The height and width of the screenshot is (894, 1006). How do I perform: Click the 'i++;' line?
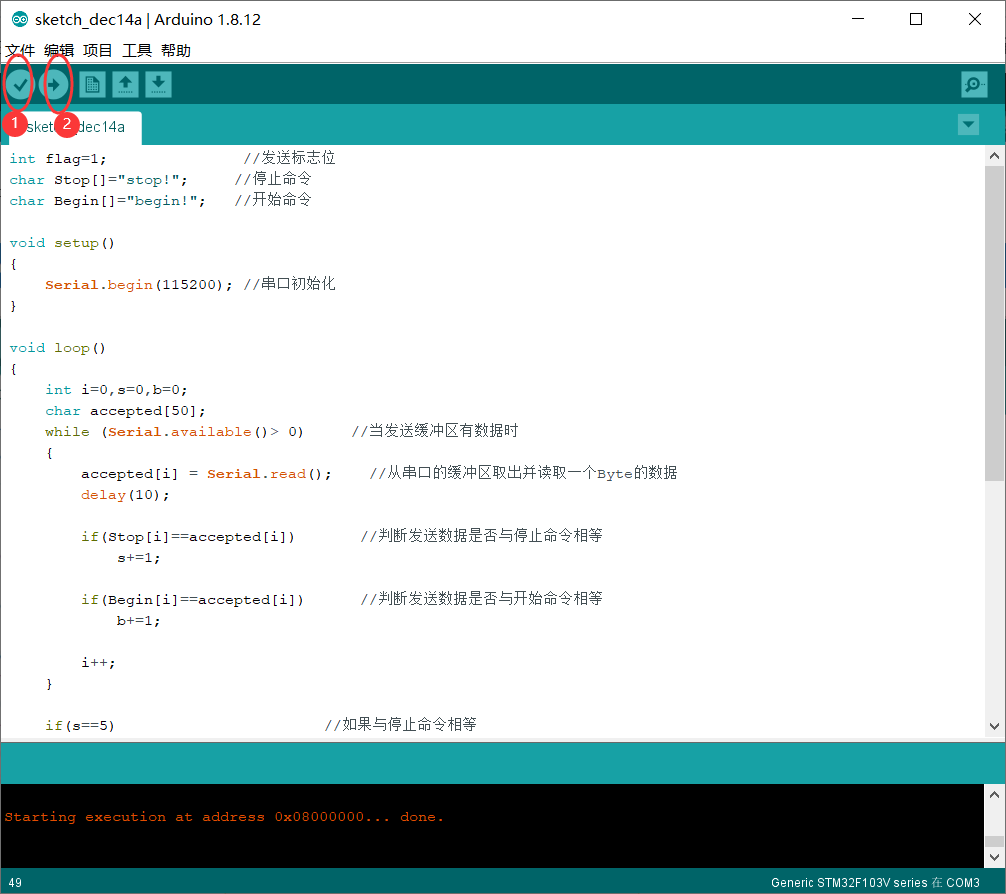(x=98, y=663)
